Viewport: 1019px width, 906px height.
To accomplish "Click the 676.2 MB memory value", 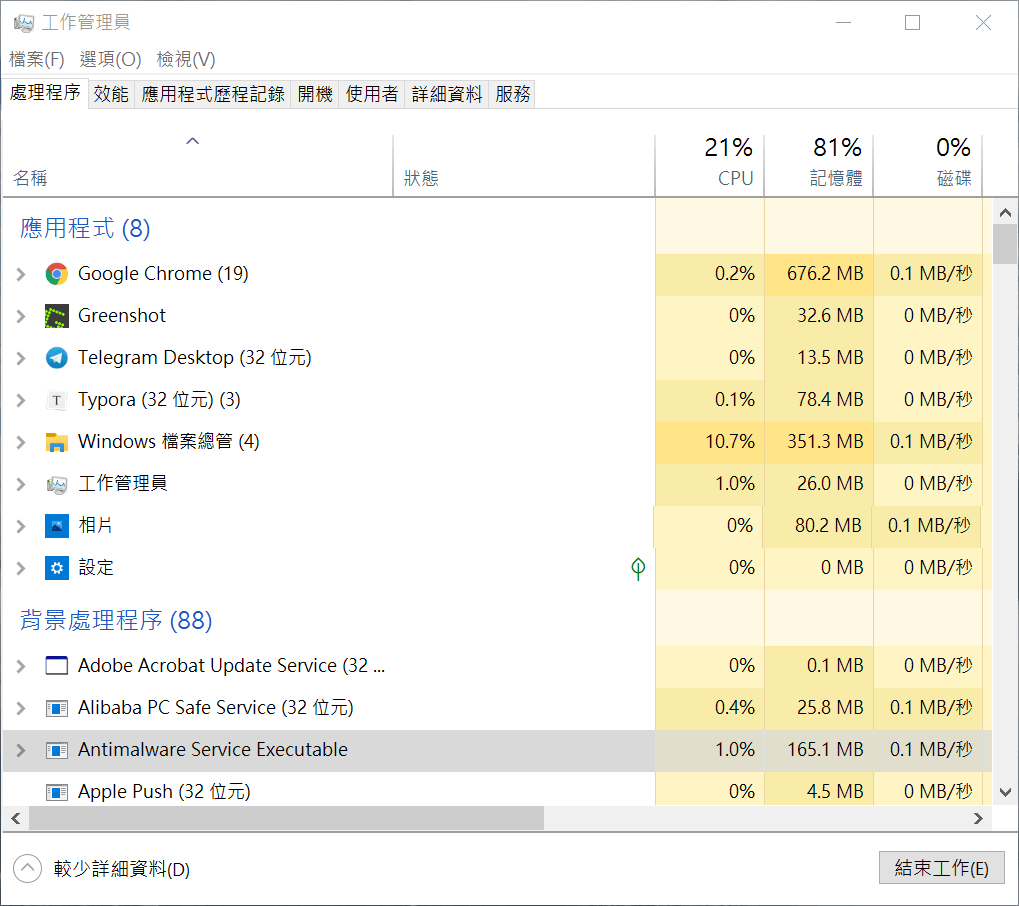I will coord(825,274).
